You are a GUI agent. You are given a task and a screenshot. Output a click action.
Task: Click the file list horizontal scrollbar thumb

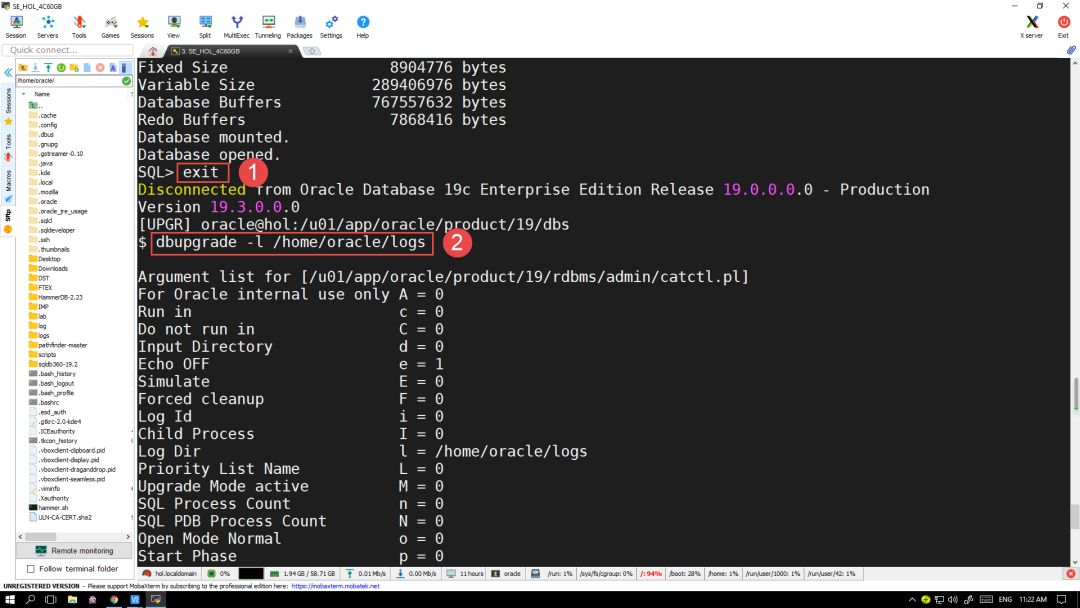point(41,536)
